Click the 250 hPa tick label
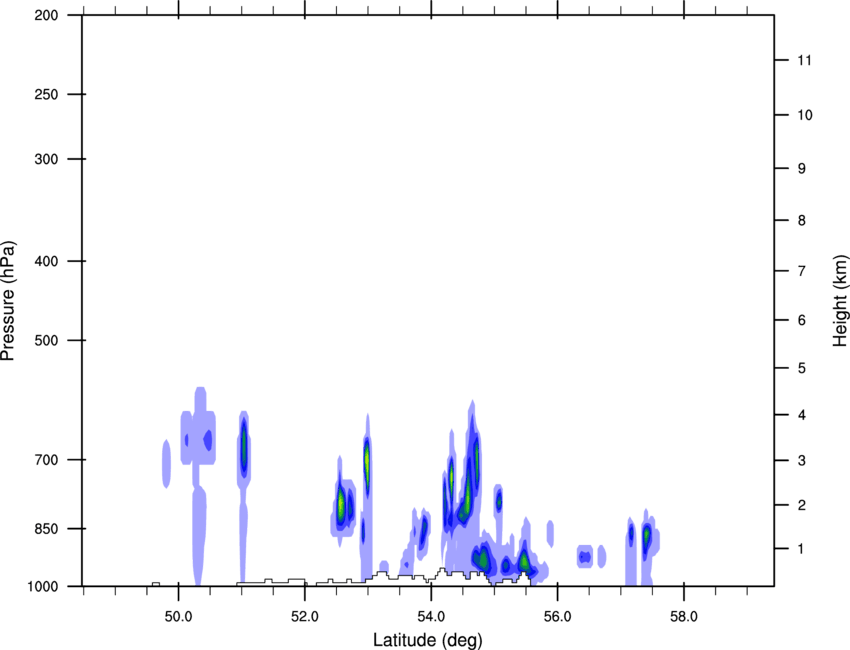Screen dimensions: 850x650 point(46,94)
